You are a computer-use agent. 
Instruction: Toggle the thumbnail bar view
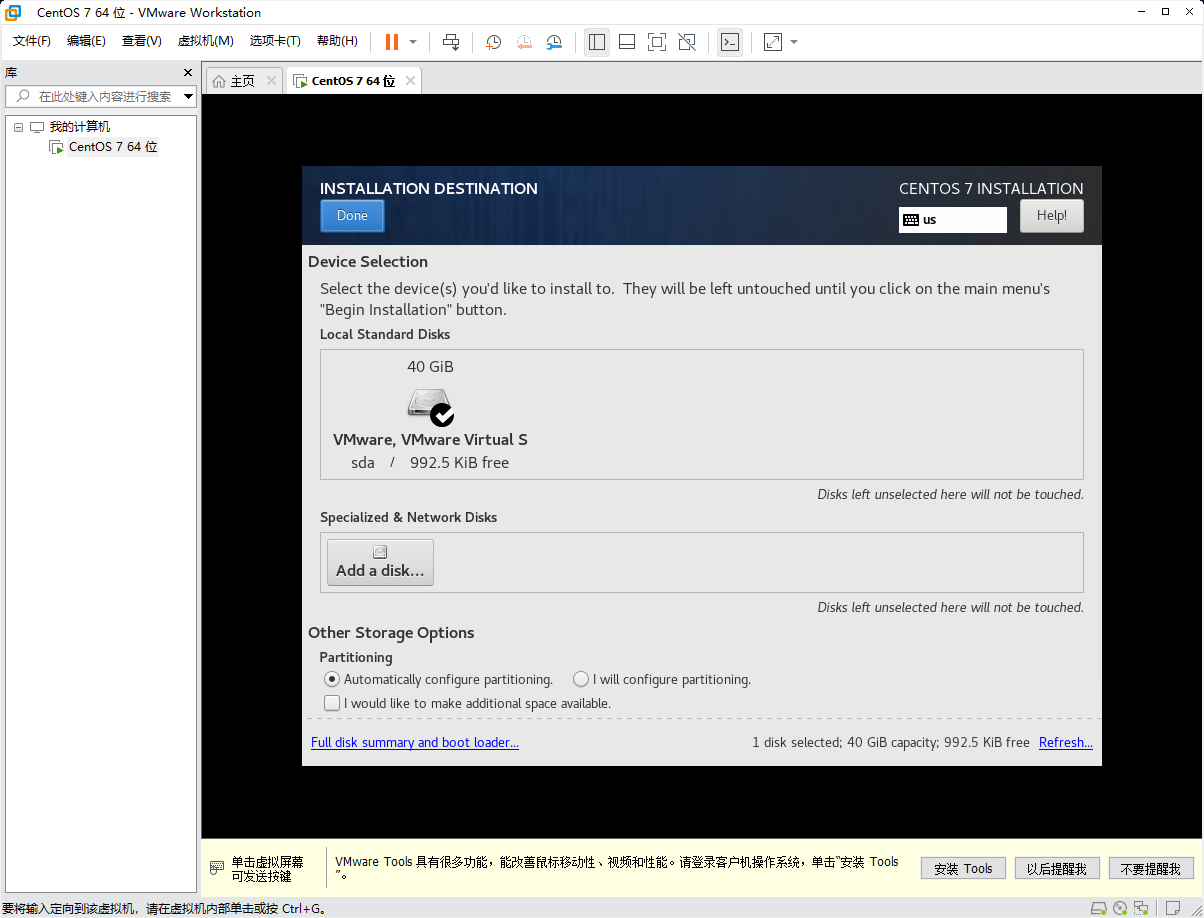pyautogui.click(x=627, y=42)
